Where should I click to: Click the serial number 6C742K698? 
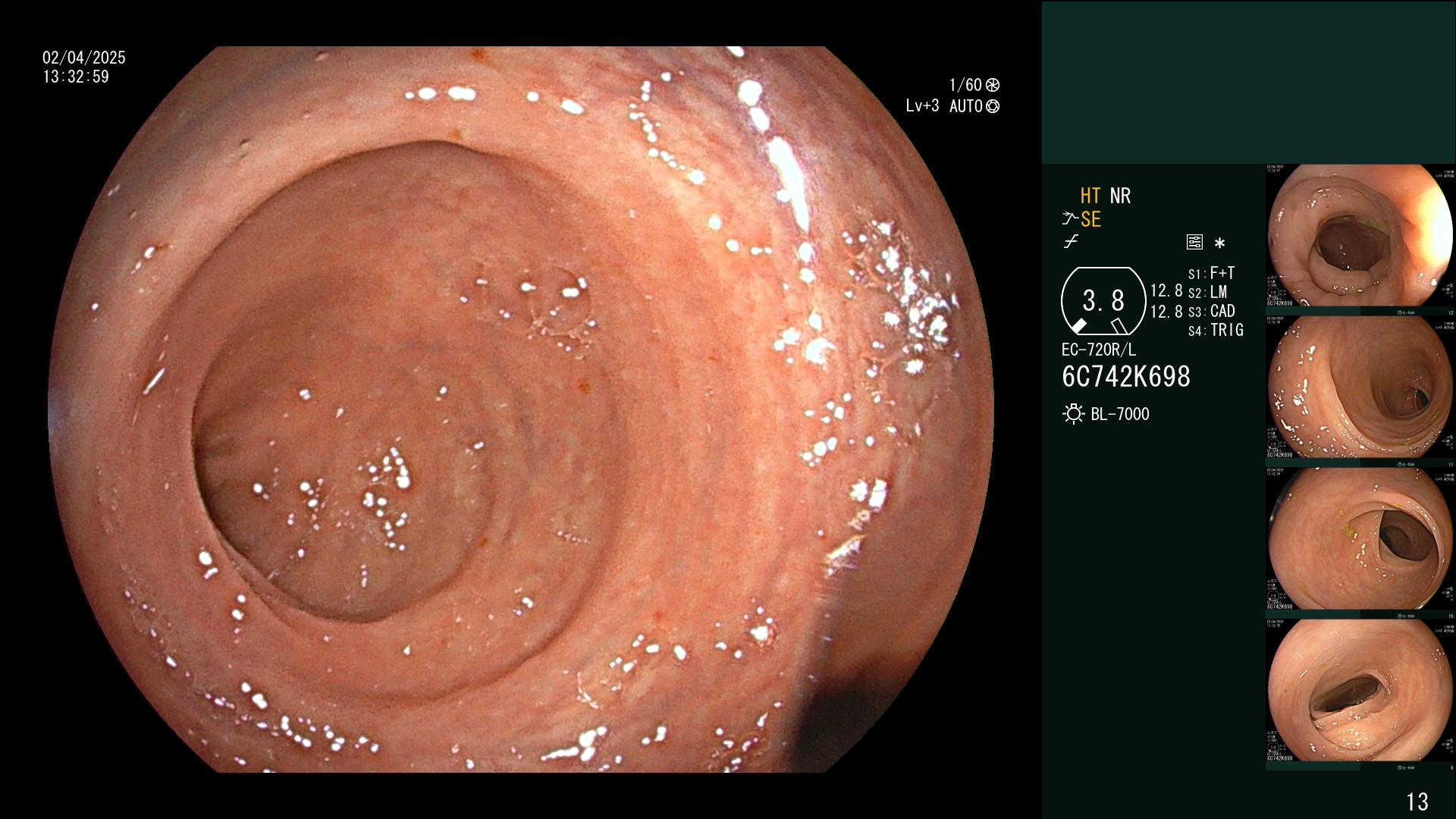coord(1126,377)
